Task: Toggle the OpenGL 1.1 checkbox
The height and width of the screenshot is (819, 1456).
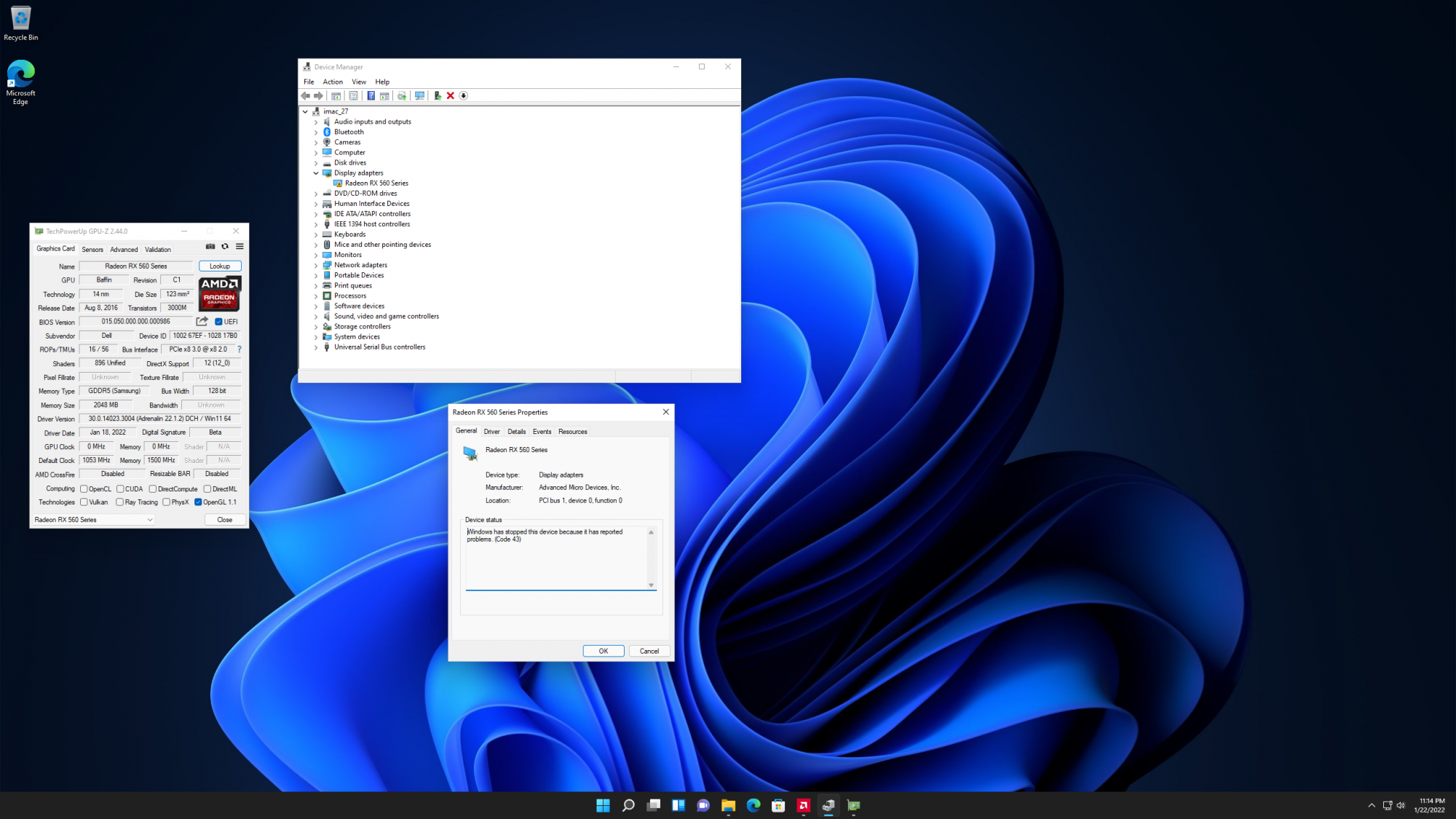Action: point(198,502)
